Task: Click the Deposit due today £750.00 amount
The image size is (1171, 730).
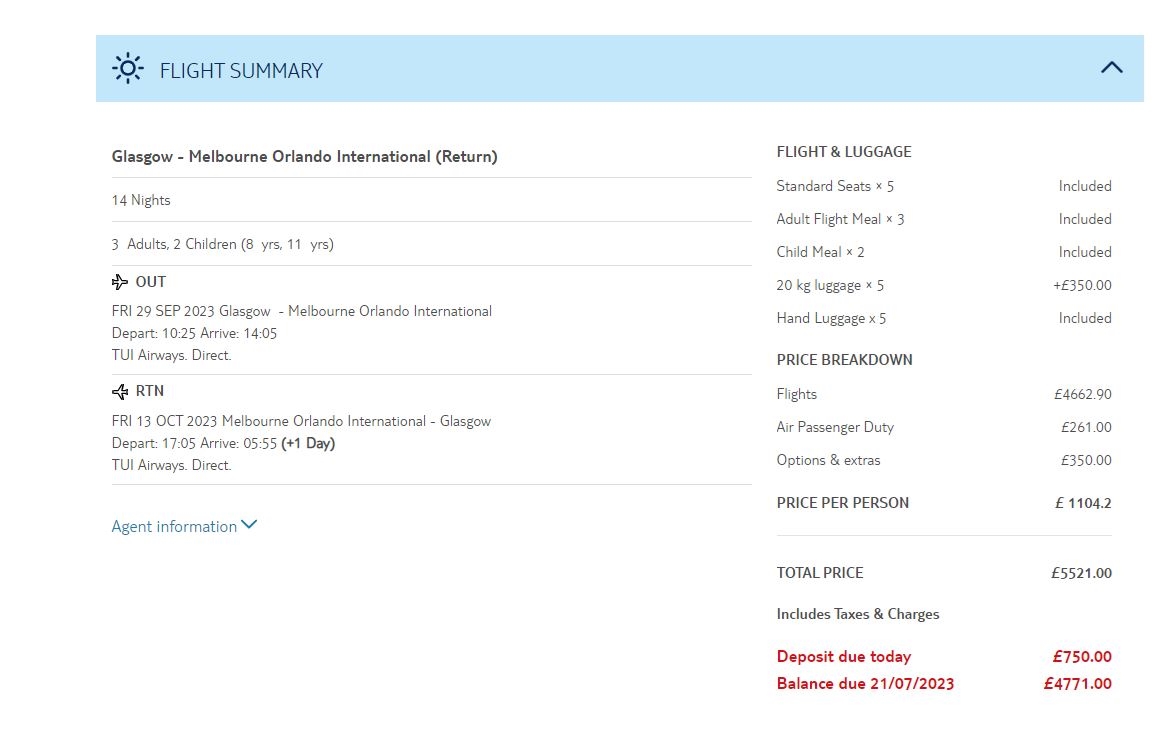Action: point(1082,658)
